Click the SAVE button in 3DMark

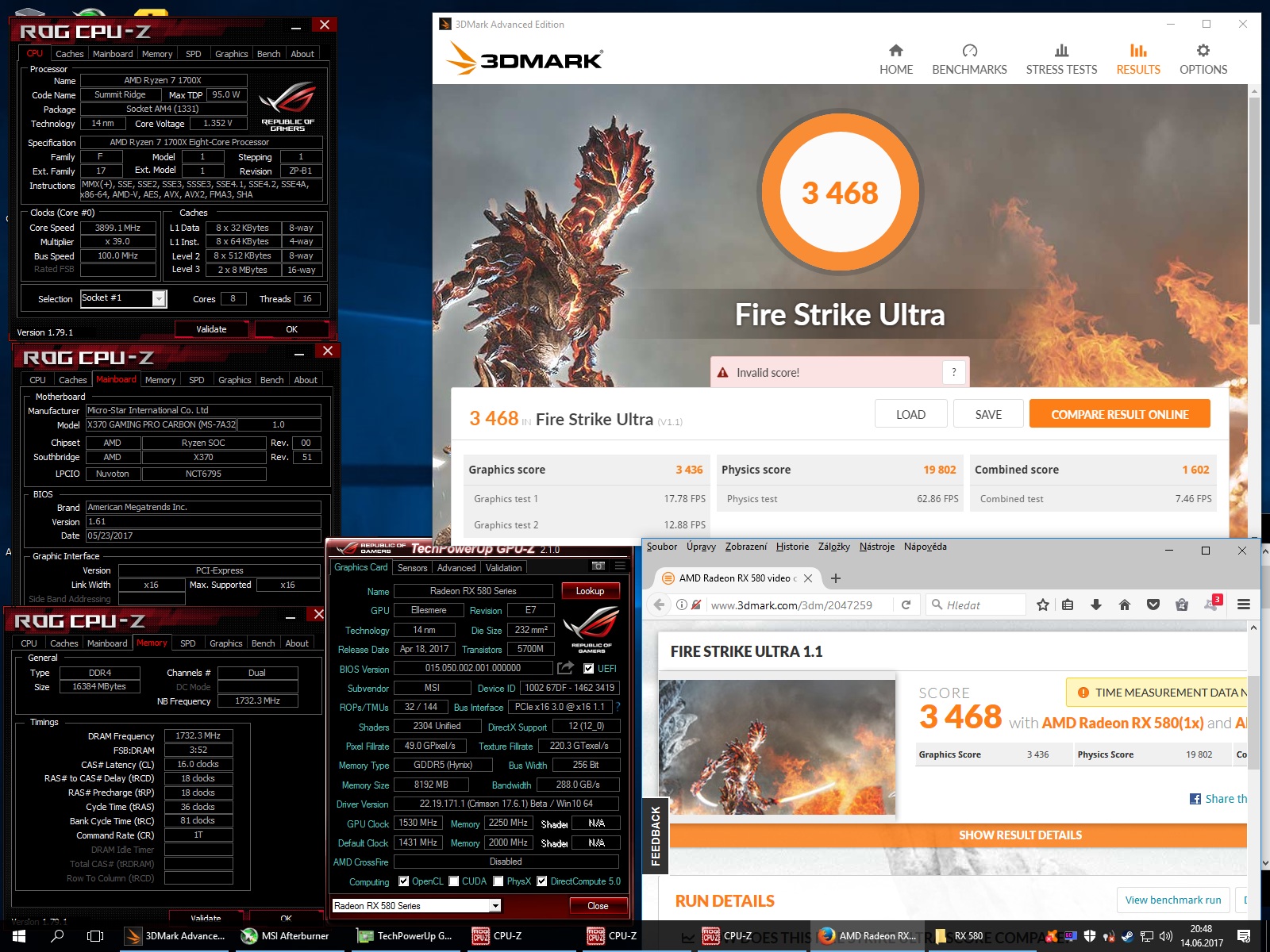pos(988,414)
